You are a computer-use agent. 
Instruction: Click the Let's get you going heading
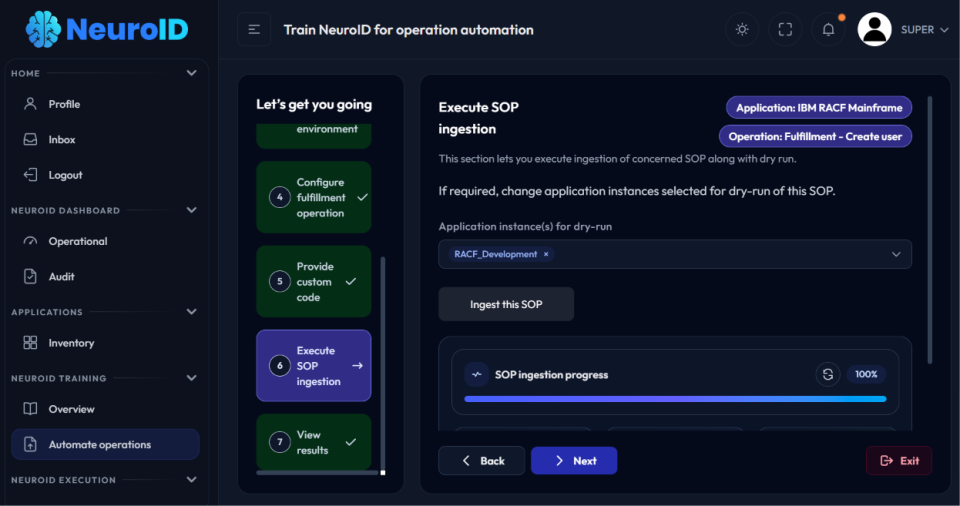click(314, 105)
